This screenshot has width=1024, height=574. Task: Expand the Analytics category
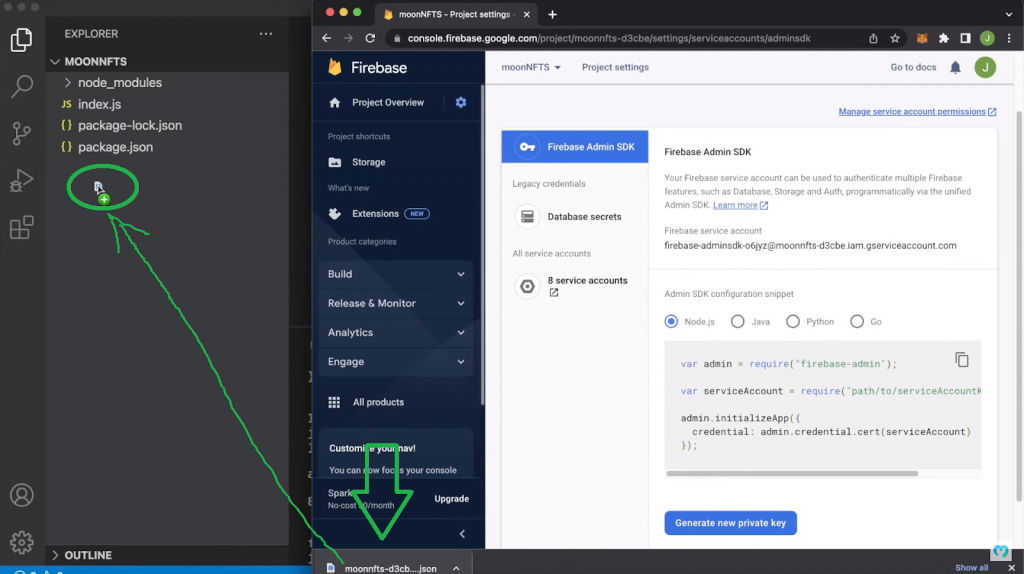pyautogui.click(x=396, y=332)
